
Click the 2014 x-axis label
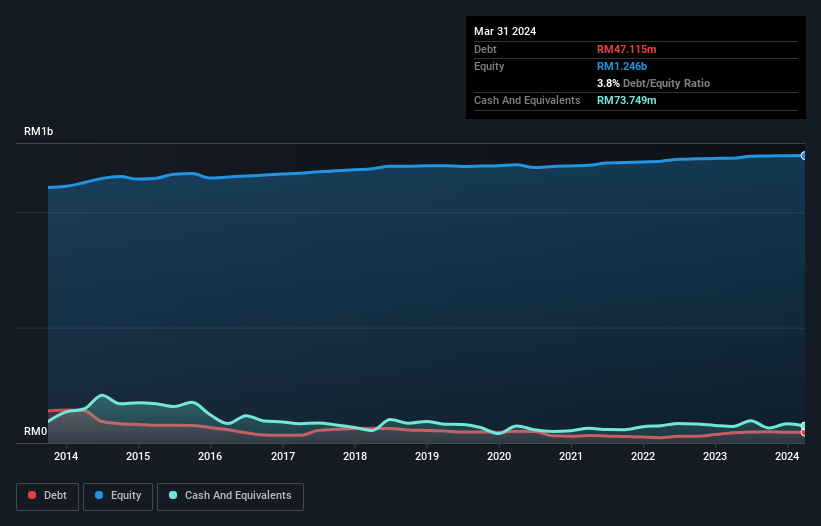(66, 457)
